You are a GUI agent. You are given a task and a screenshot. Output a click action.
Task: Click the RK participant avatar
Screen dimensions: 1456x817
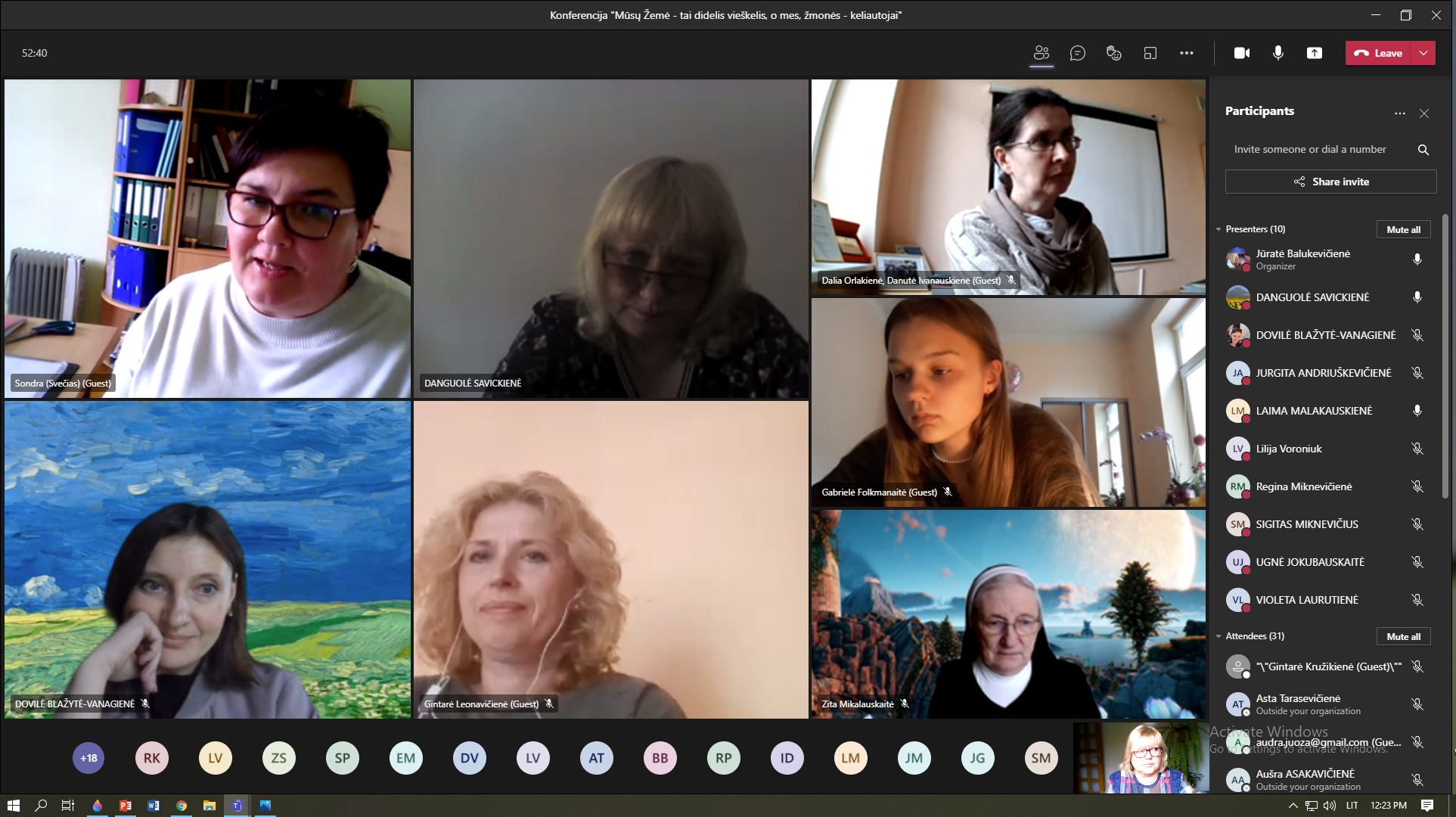click(152, 758)
